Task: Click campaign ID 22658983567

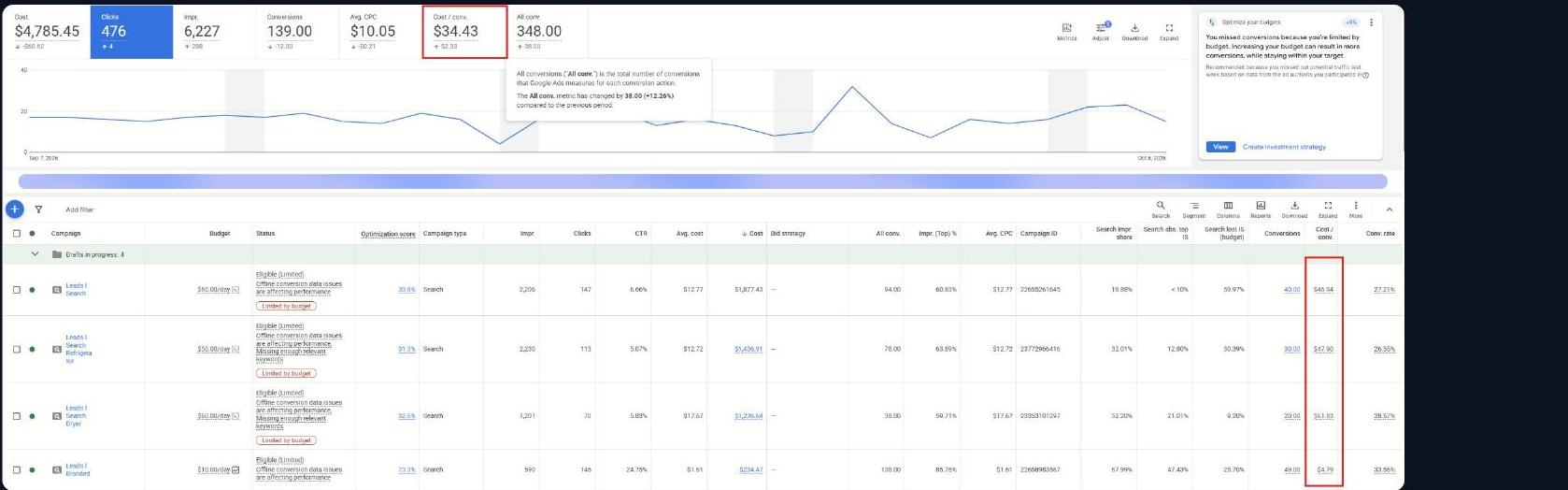Action: click(x=1040, y=469)
